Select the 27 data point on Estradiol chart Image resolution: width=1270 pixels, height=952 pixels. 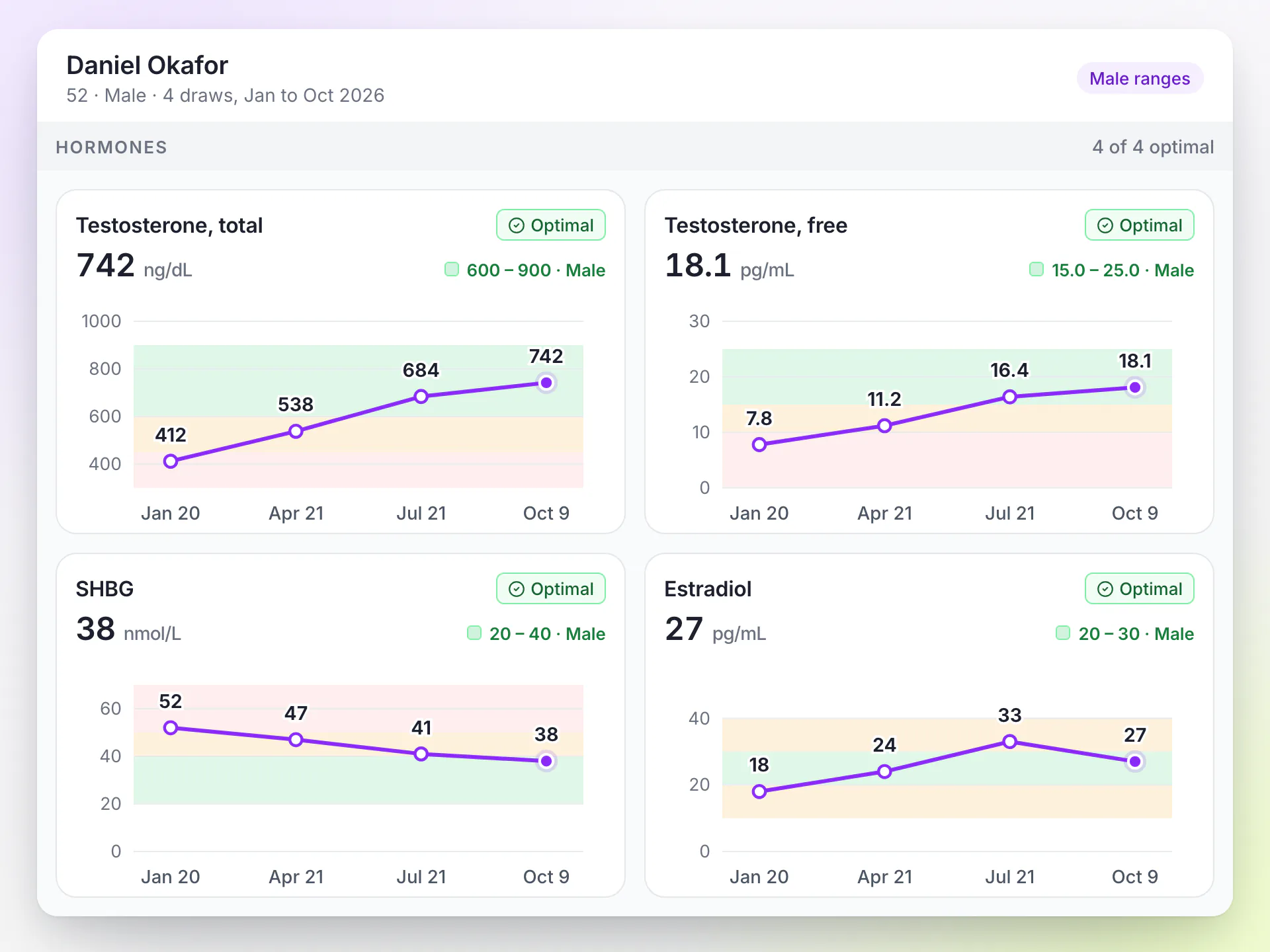1135,762
